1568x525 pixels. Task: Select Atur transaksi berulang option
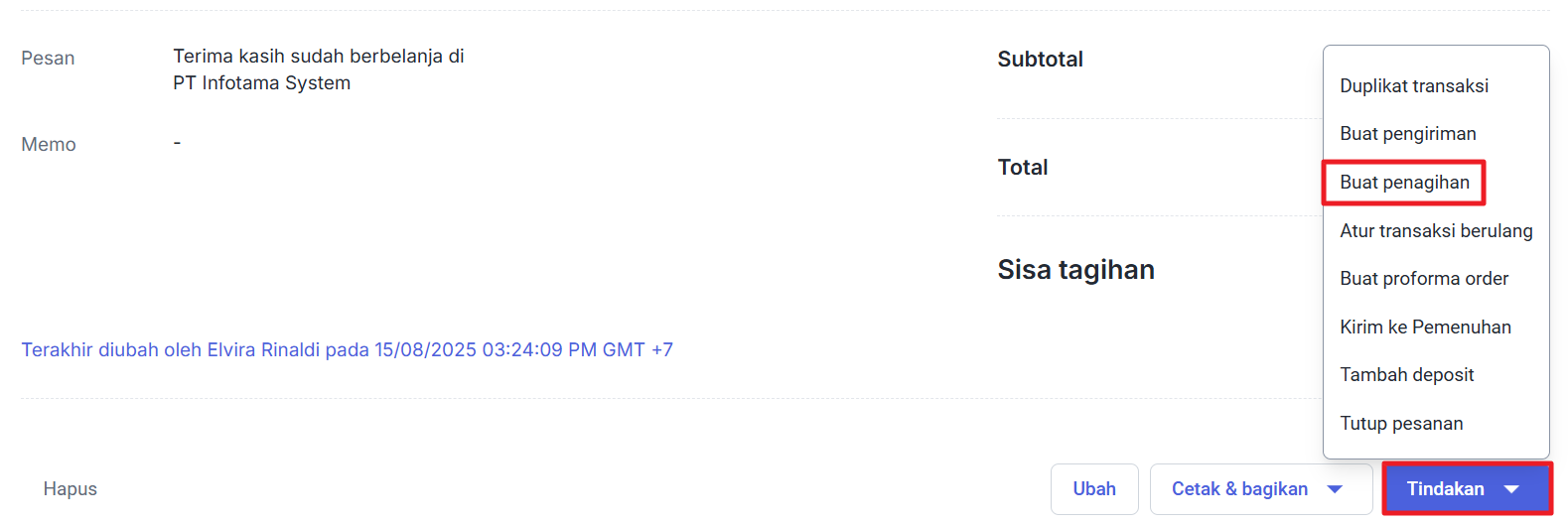1436,231
